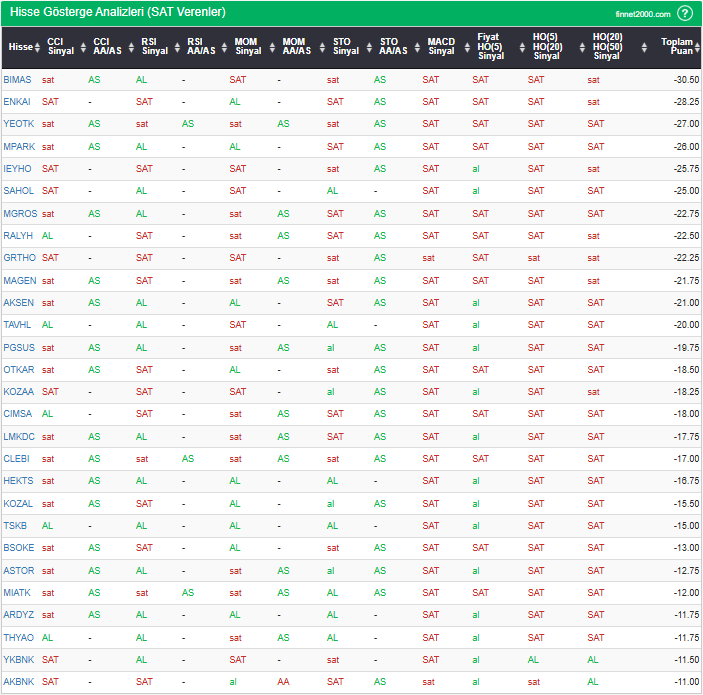Click sort arrows next to MACD Sinyal
The image size is (703, 695).
tap(463, 47)
